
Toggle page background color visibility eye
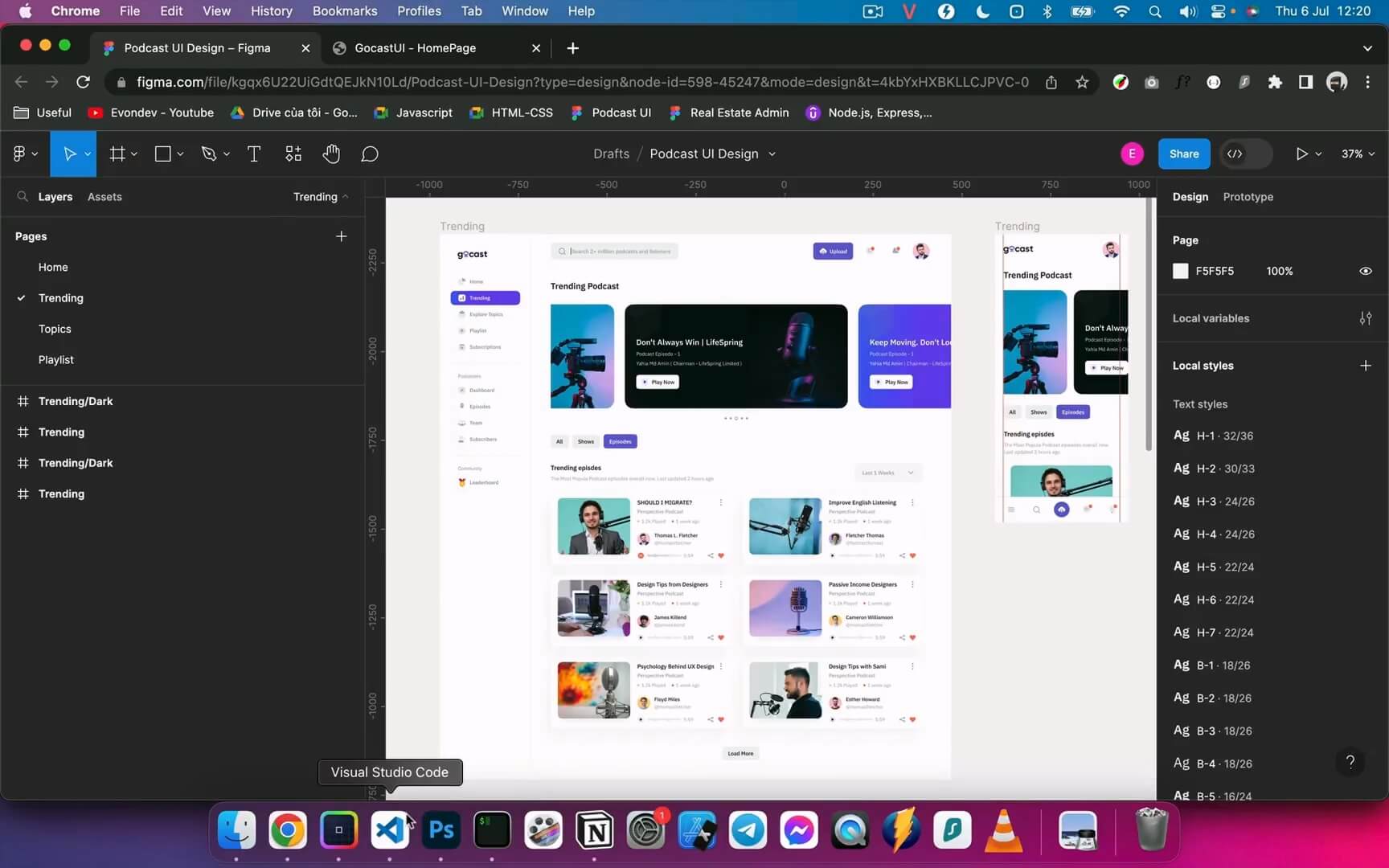coord(1365,271)
